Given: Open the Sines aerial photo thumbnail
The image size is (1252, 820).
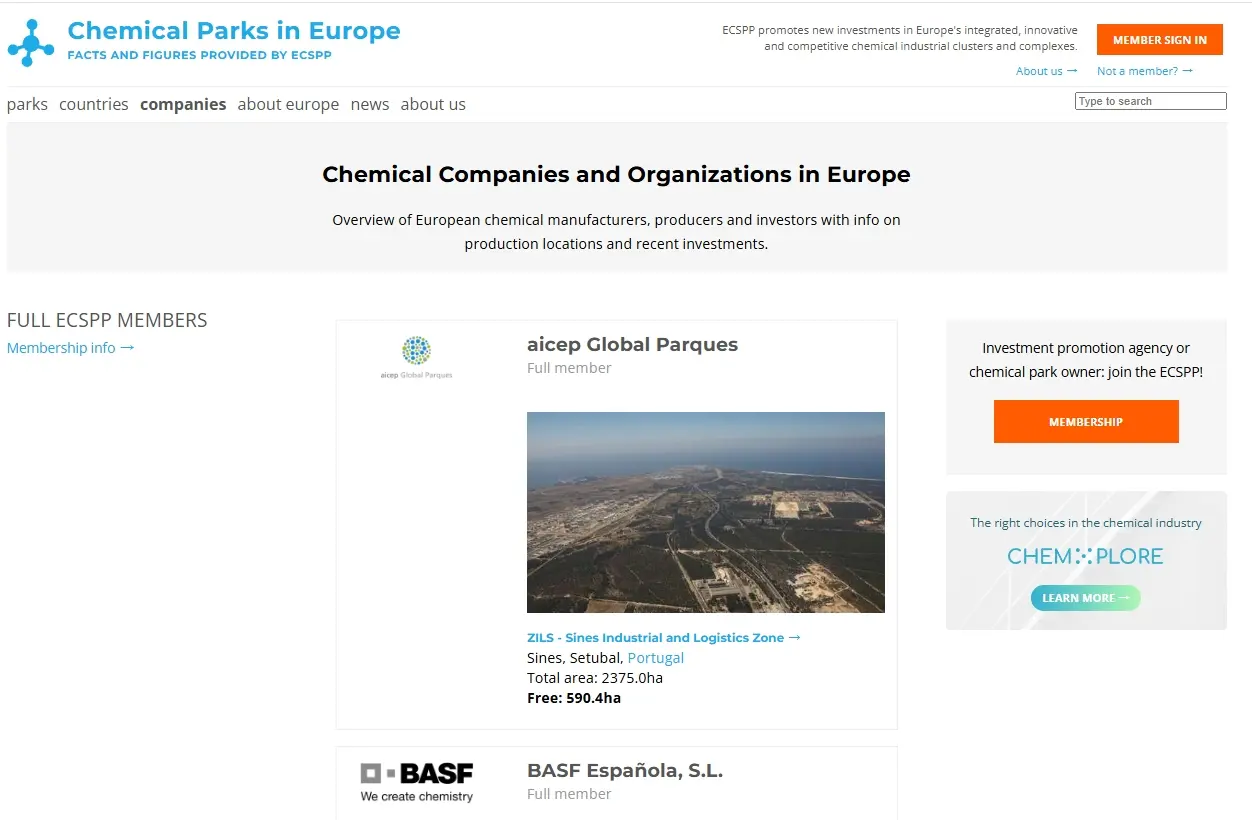Looking at the screenshot, I should click(705, 512).
